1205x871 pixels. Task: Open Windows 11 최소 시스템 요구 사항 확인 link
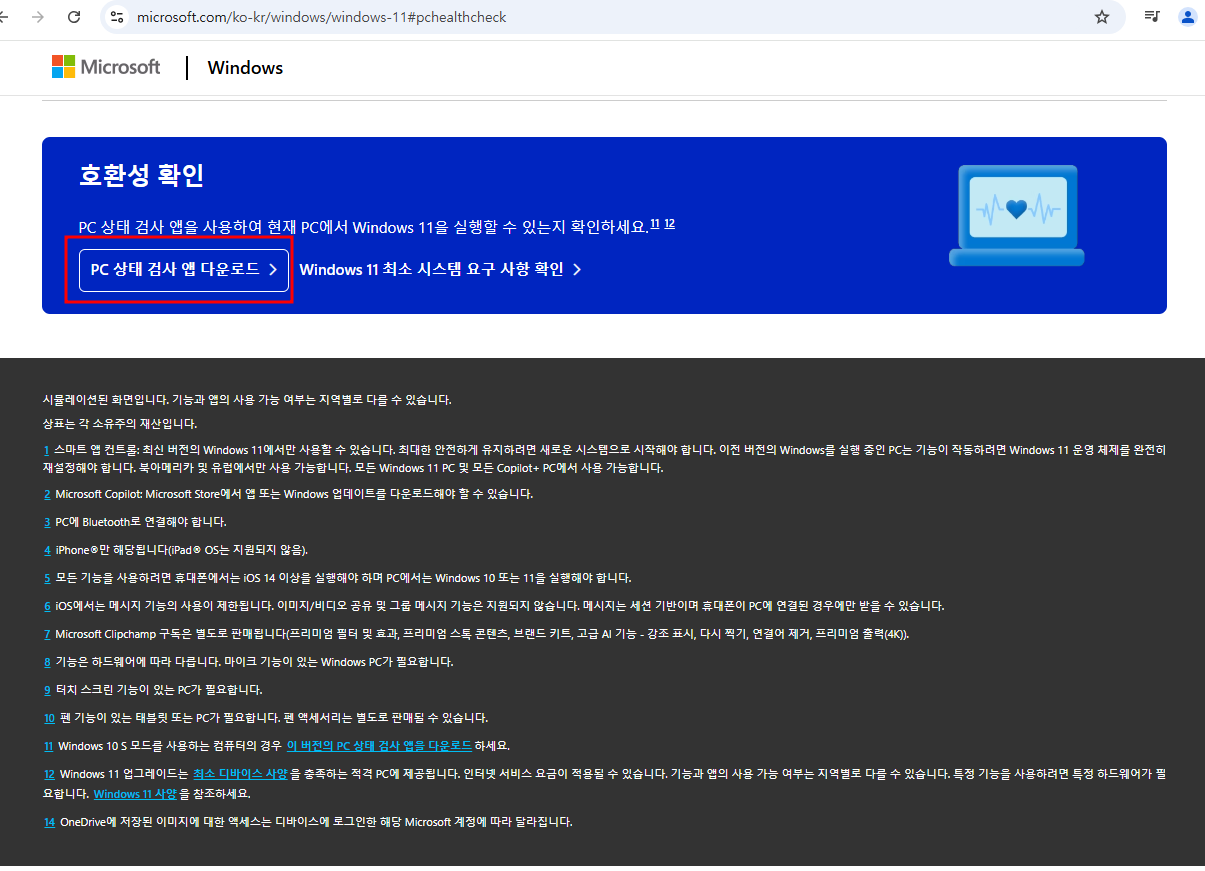440,269
